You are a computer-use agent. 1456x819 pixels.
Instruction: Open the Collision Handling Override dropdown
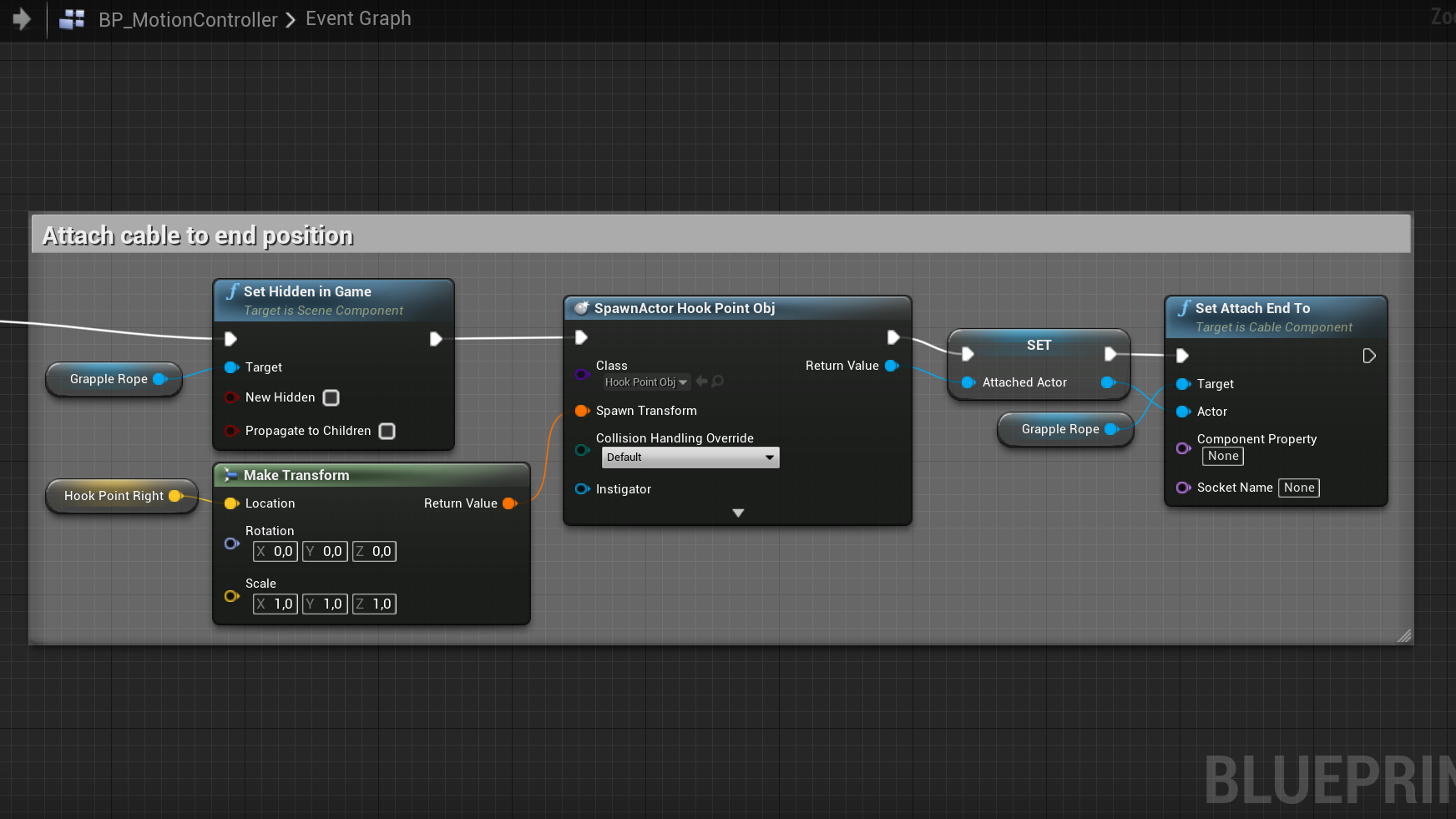pos(690,458)
